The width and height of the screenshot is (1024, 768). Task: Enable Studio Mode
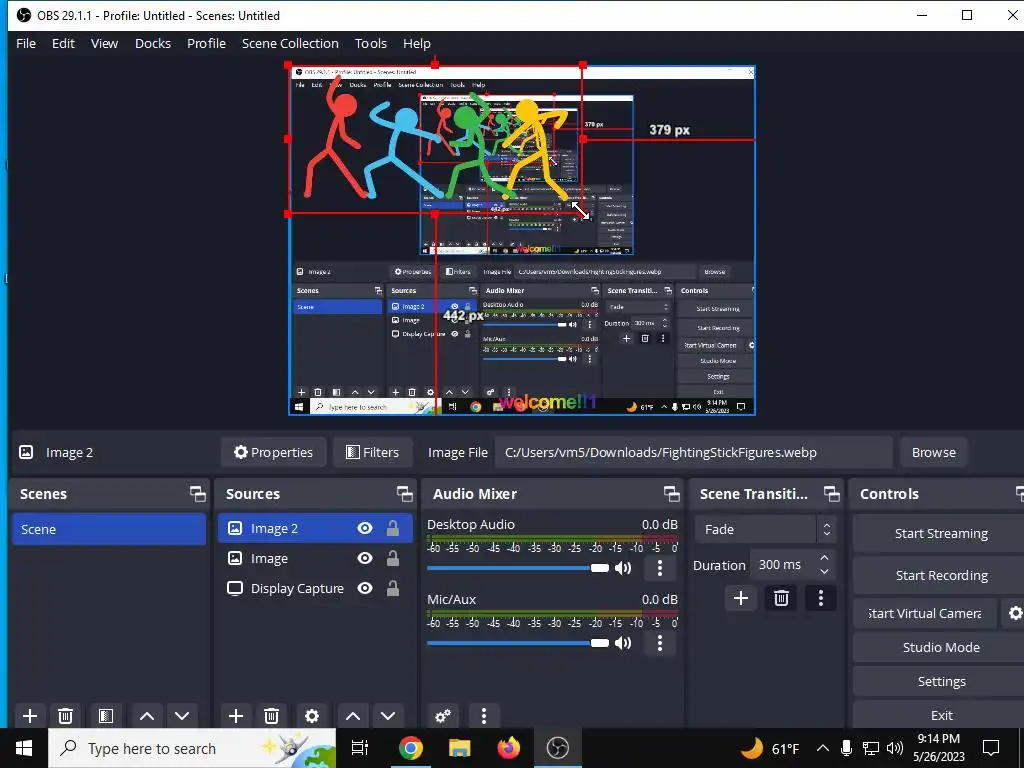coord(940,647)
